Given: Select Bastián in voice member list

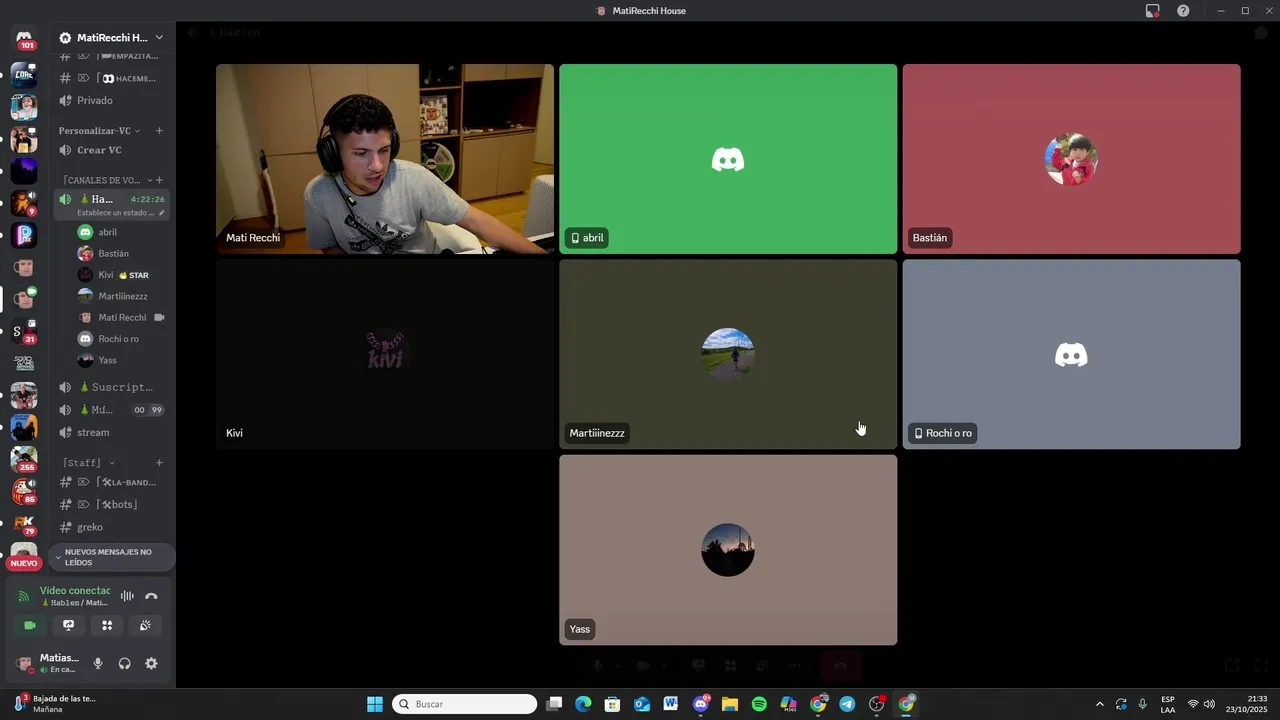Looking at the screenshot, I should (x=122, y=254).
